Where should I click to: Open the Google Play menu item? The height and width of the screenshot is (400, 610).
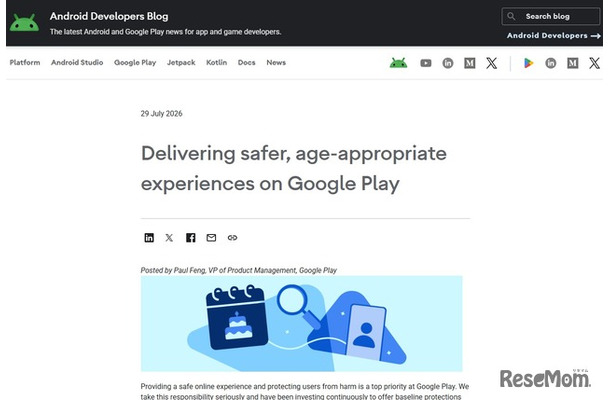[x=135, y=62]
